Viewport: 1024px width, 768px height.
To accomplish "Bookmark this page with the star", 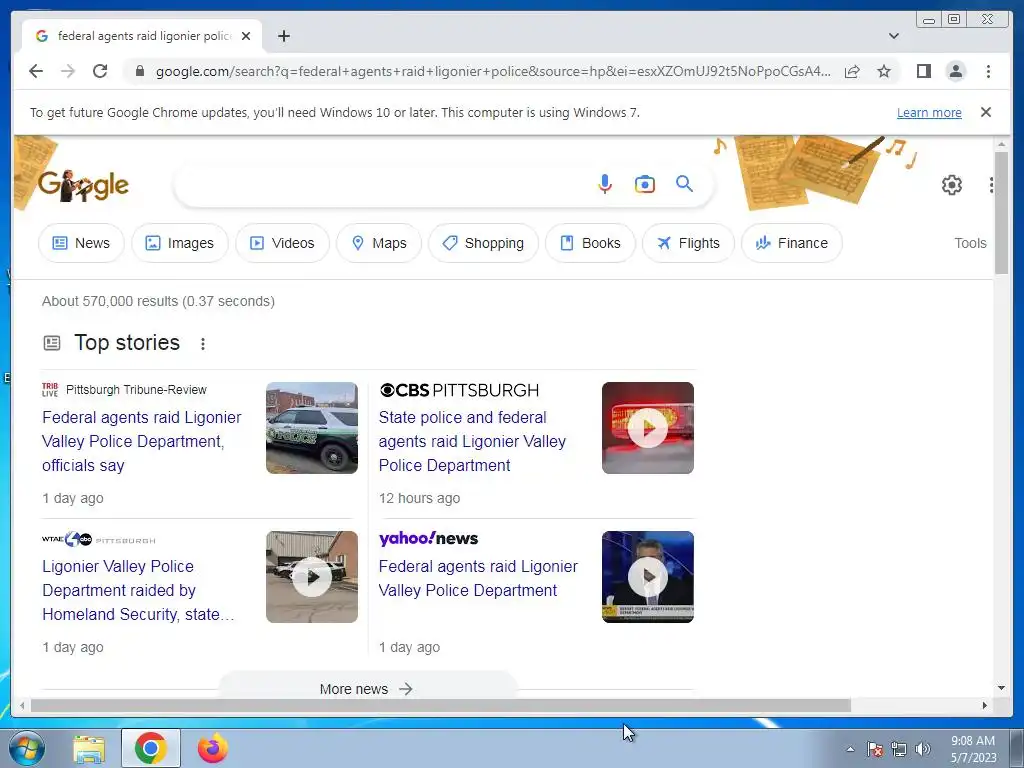I will point(884,71).
